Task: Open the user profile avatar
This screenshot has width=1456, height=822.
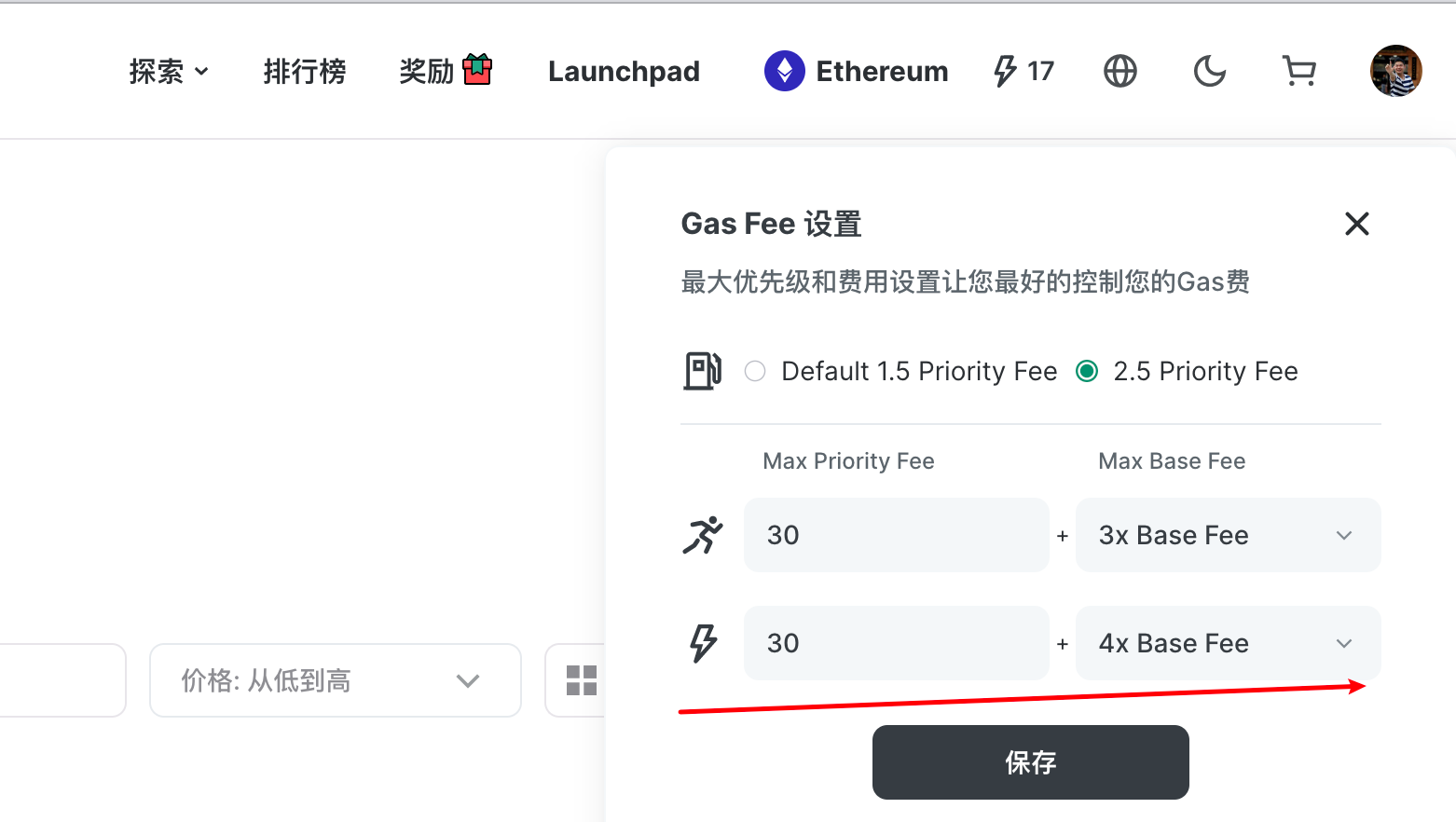Action: (1395, 71)
